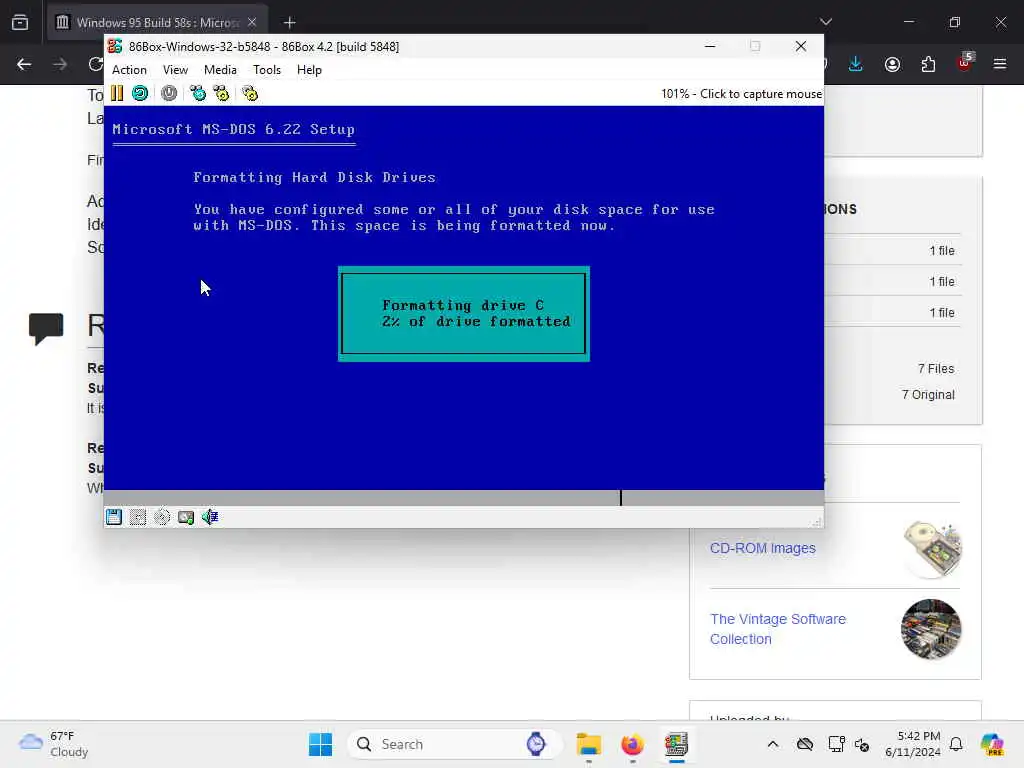Viewport: 1024px width, 768px height.
Task: Show hidden tray icons chevron
Action: (x=773, y=744)
